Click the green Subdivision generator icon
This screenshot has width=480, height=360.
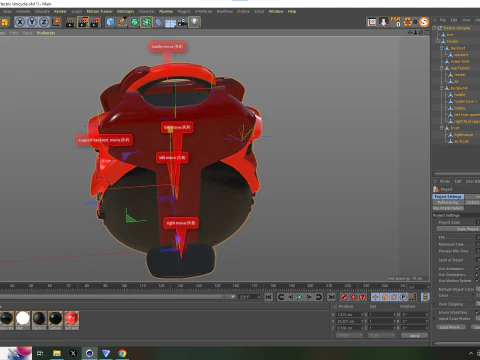[134, 22]
